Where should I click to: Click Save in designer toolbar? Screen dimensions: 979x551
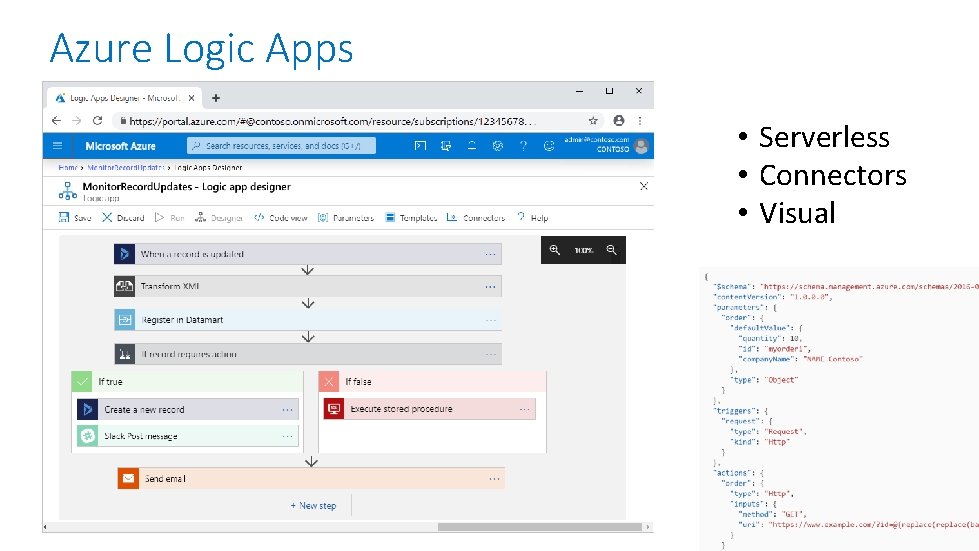[75, 217]
